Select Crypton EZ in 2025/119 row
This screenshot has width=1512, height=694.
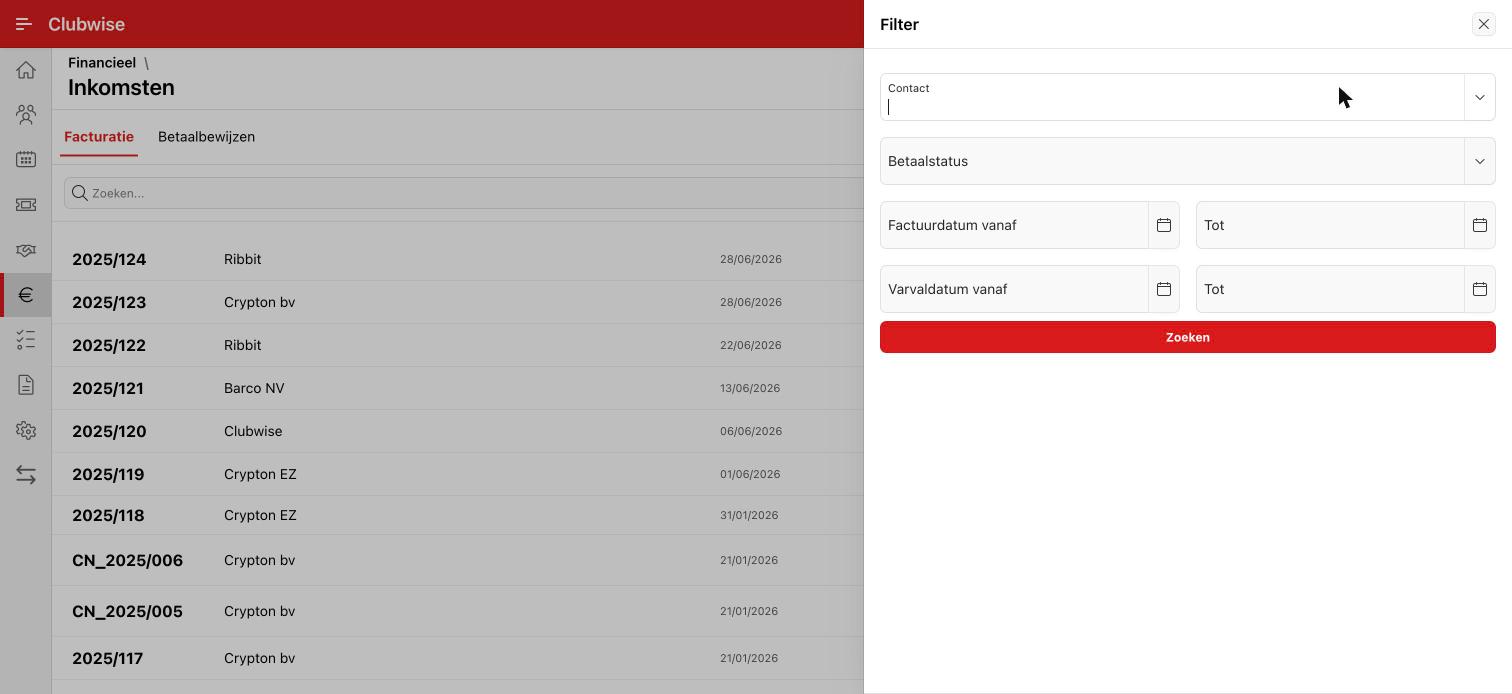coord(260,474)
